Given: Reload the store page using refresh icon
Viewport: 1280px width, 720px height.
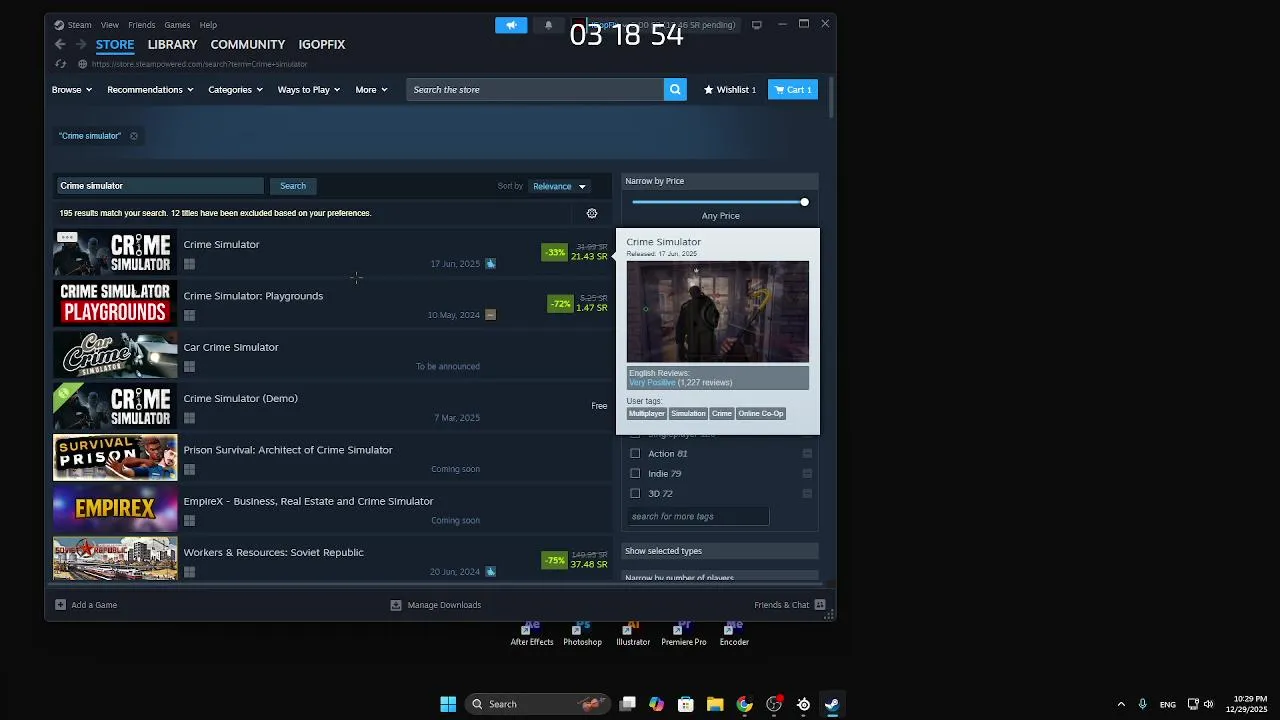Looking at the screenshot, I should tap(61, 64).
